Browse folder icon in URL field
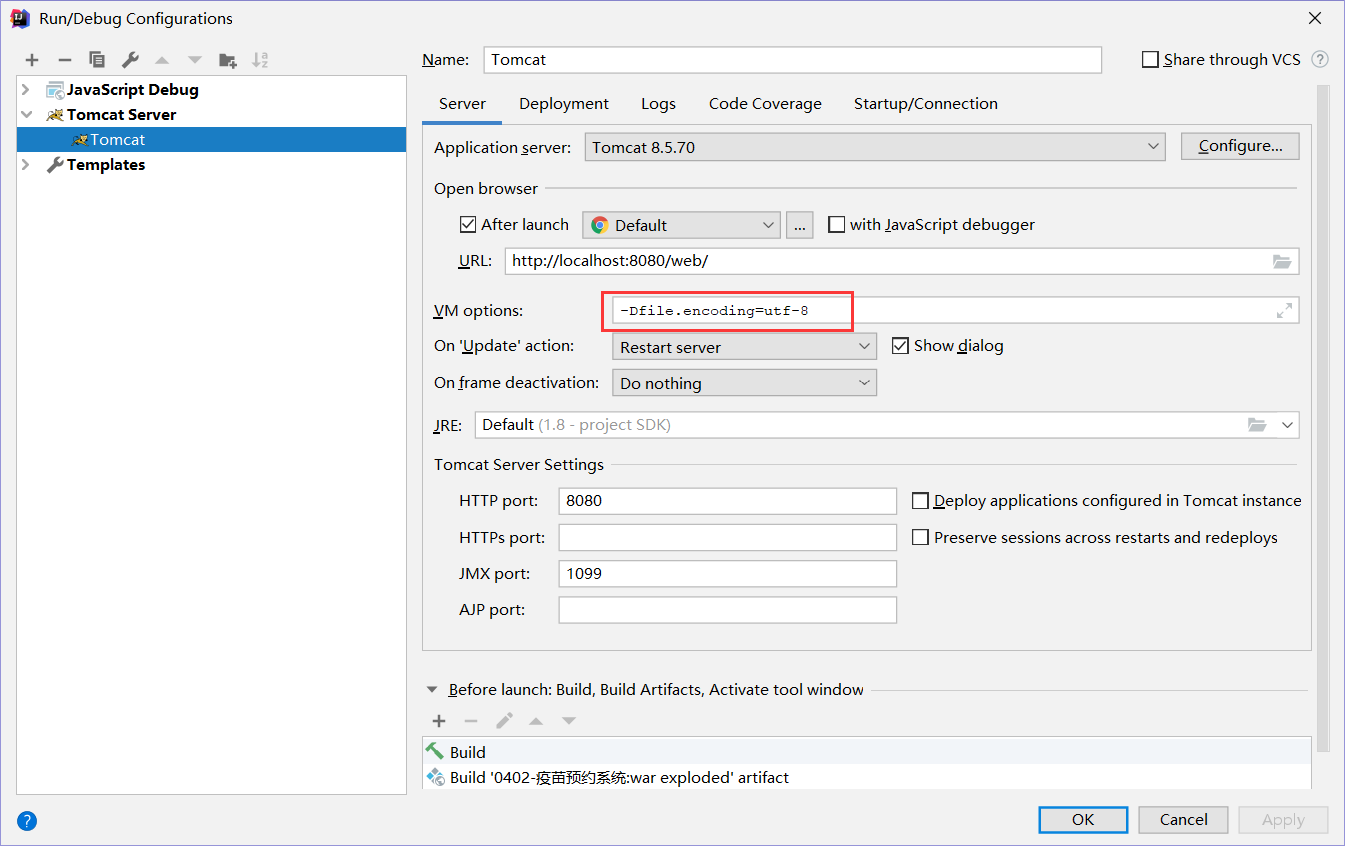This screenshot has height=846, width=1345. pyautogui.click(x=1282, y=261)
